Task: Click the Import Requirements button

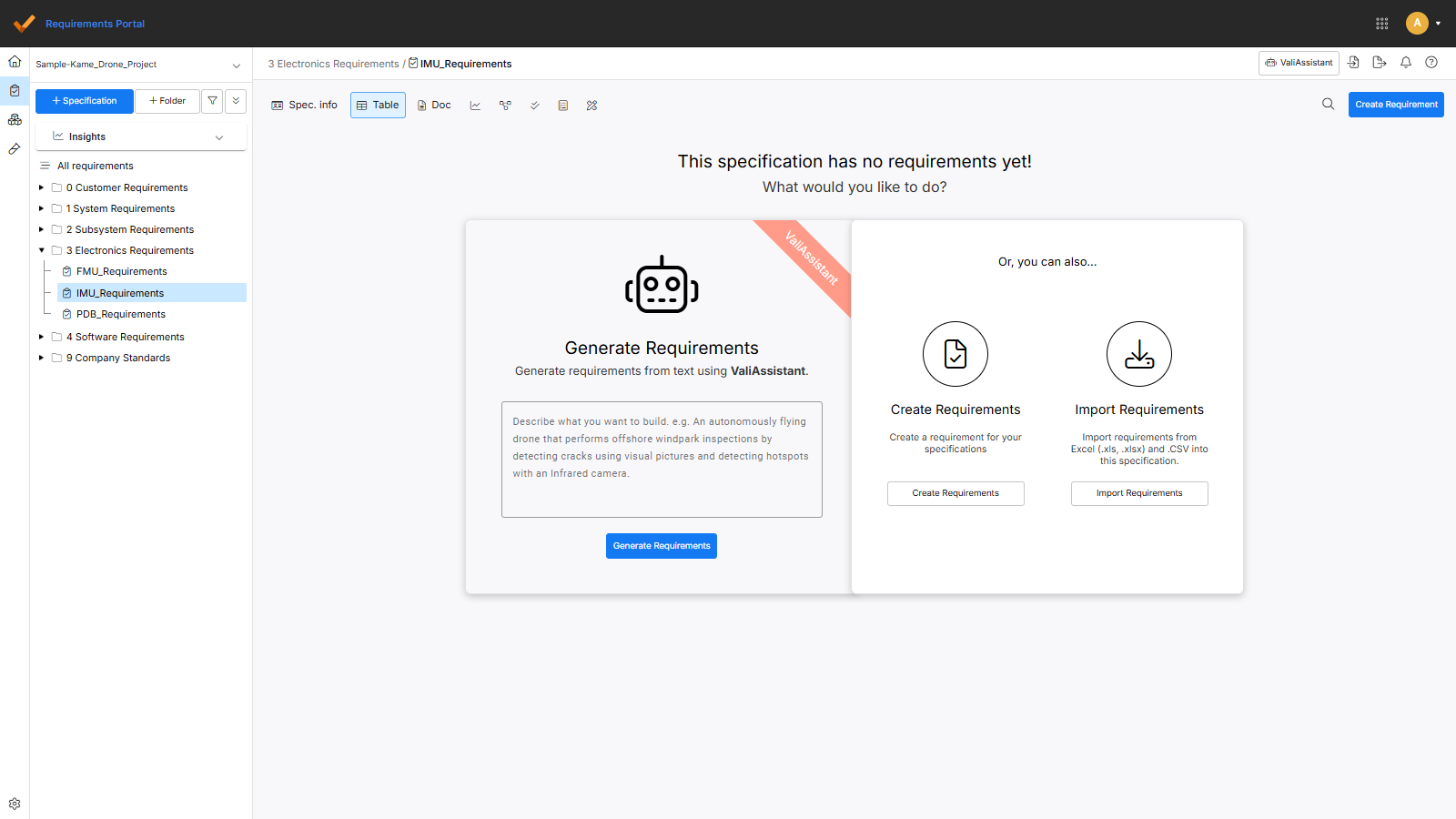Action: tap(1139, 493)
